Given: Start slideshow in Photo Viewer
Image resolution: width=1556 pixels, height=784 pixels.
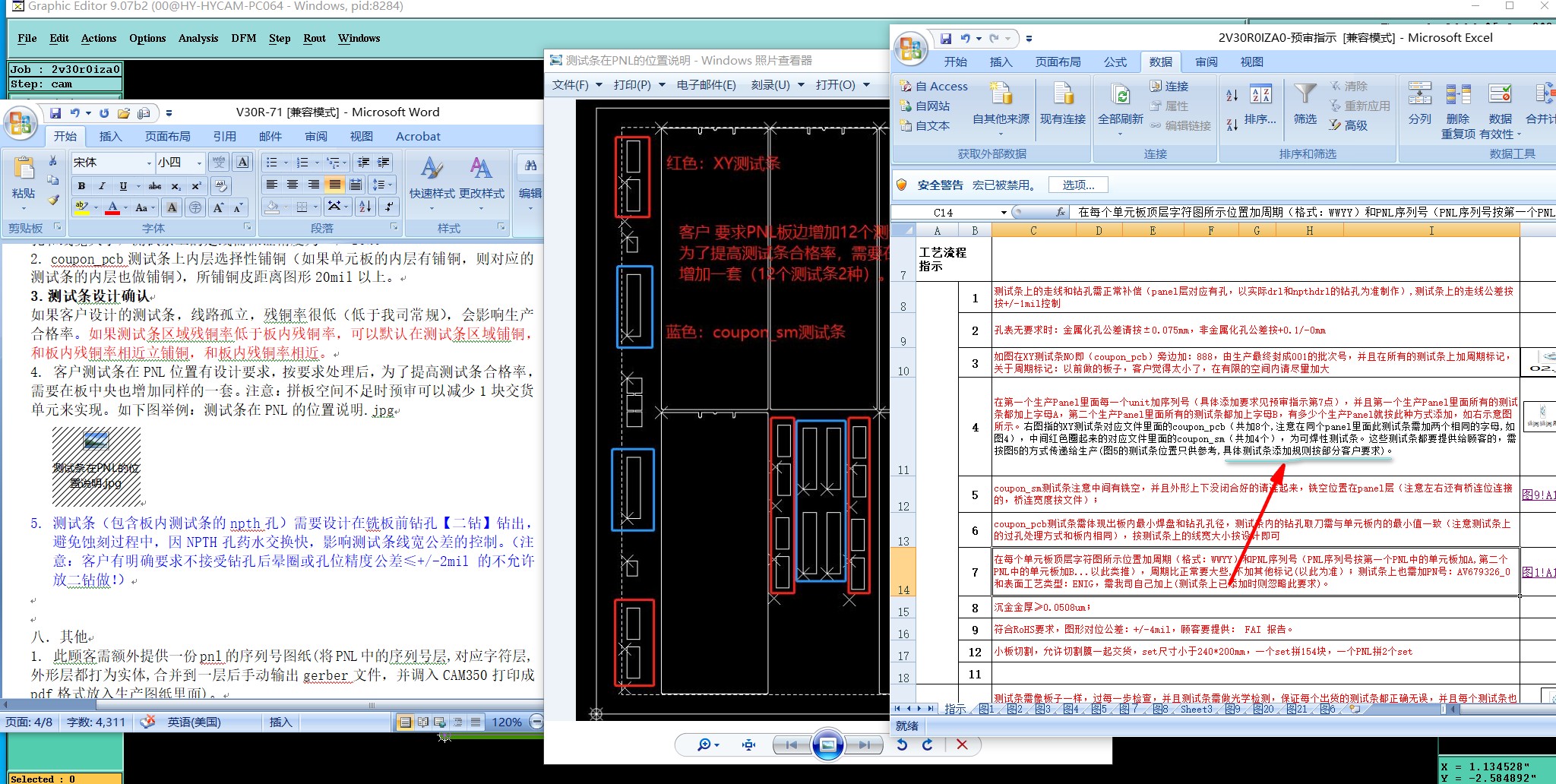Looking at the screenshot, I should coord(828,744).
